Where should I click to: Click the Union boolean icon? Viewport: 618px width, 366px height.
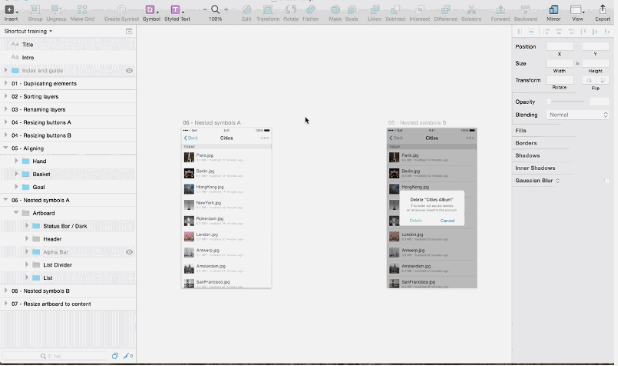click(374, 10)
